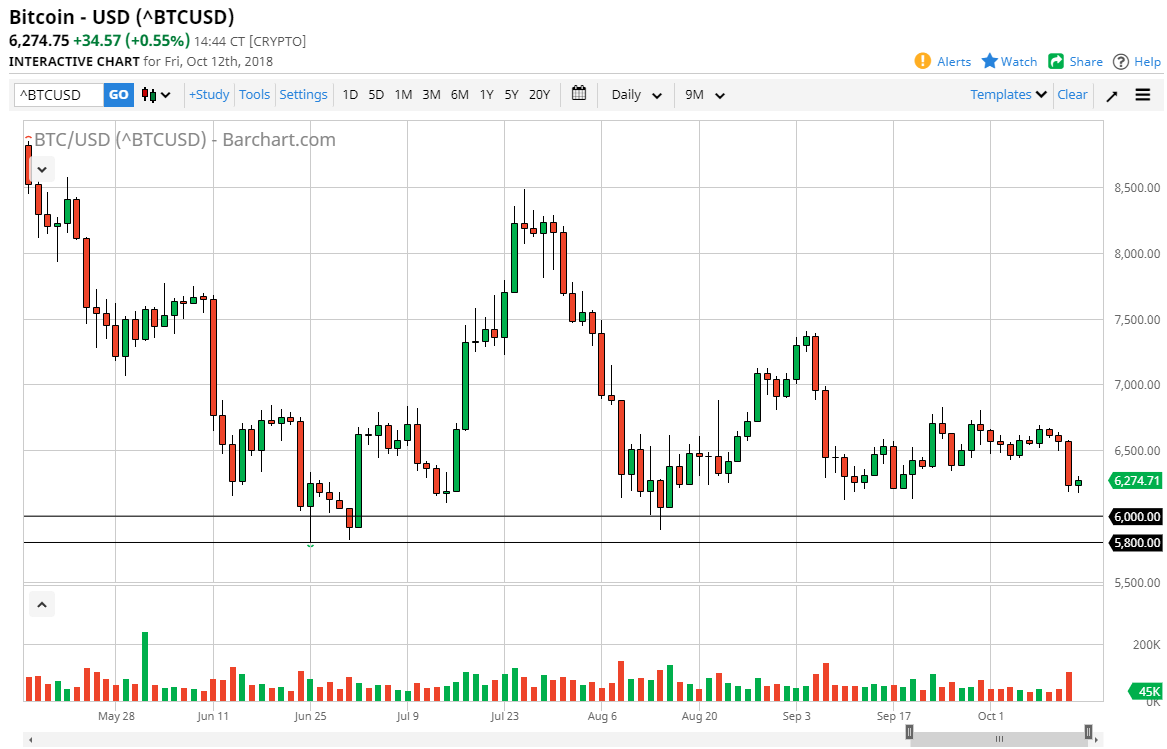Collapse the volume indicator panel
The width and height of the screenshot is (1167, 749).
click(x=41, y=604)
